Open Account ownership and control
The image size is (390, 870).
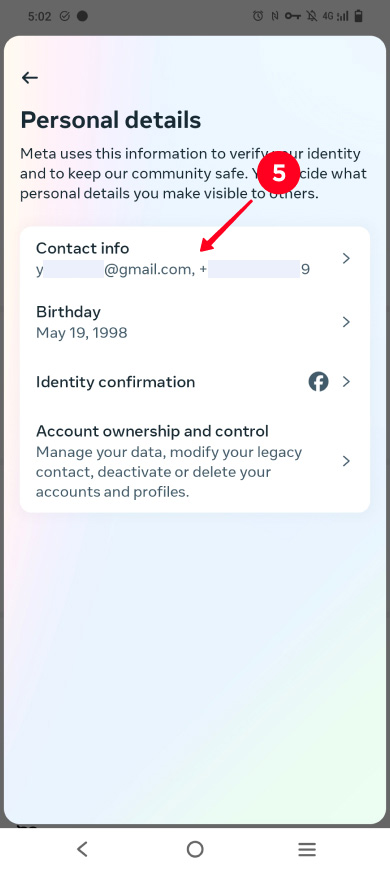[195, 461]
